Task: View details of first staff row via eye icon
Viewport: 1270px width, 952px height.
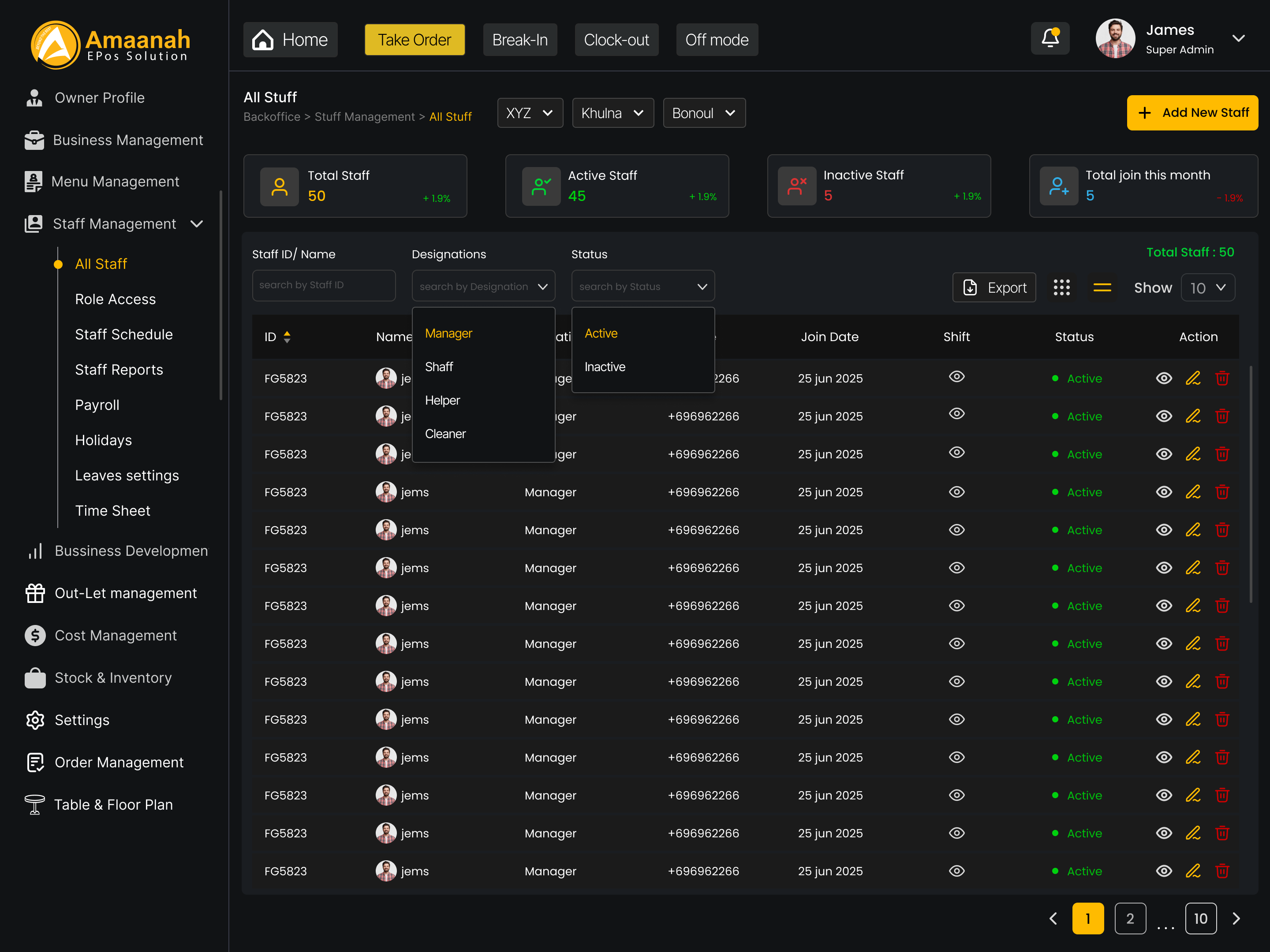Action: (1164, 378)
